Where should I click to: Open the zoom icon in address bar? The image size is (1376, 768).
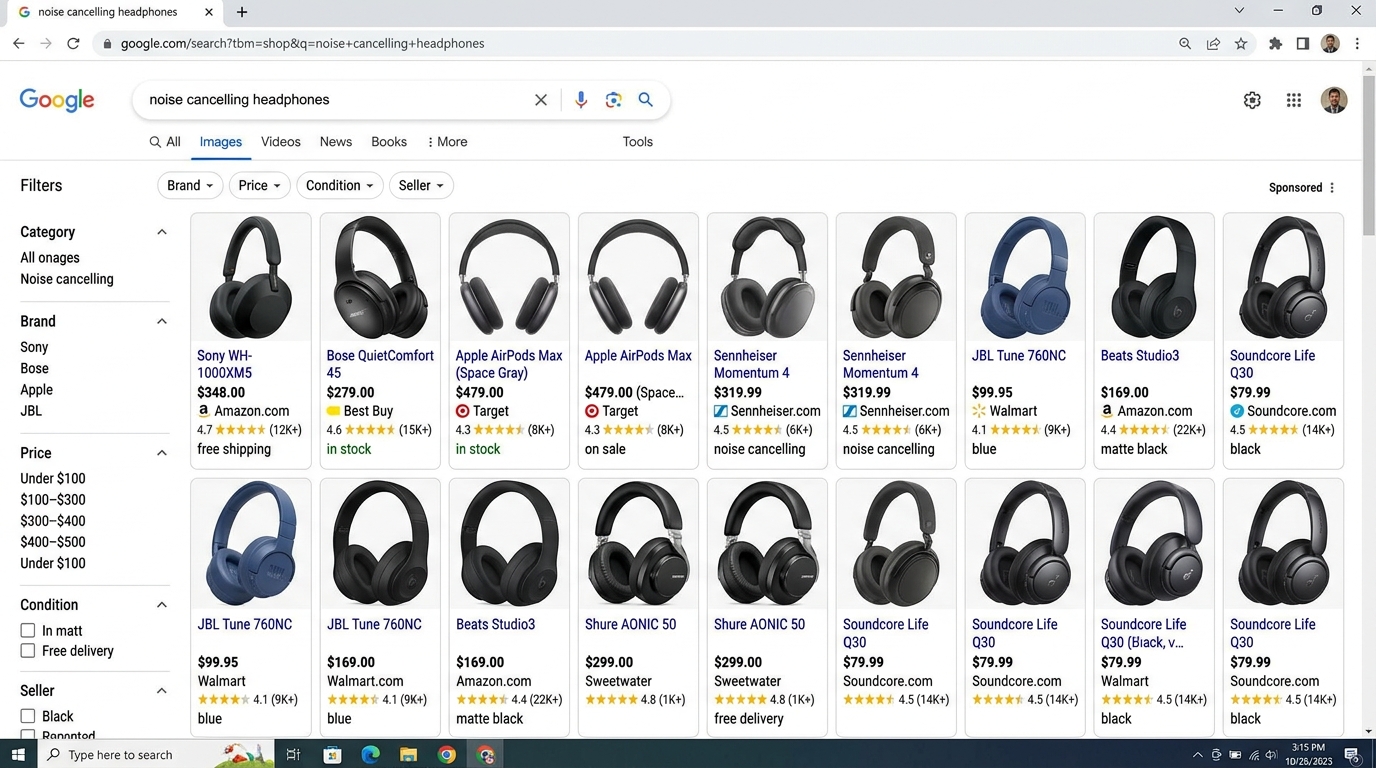click(1185, 43)
